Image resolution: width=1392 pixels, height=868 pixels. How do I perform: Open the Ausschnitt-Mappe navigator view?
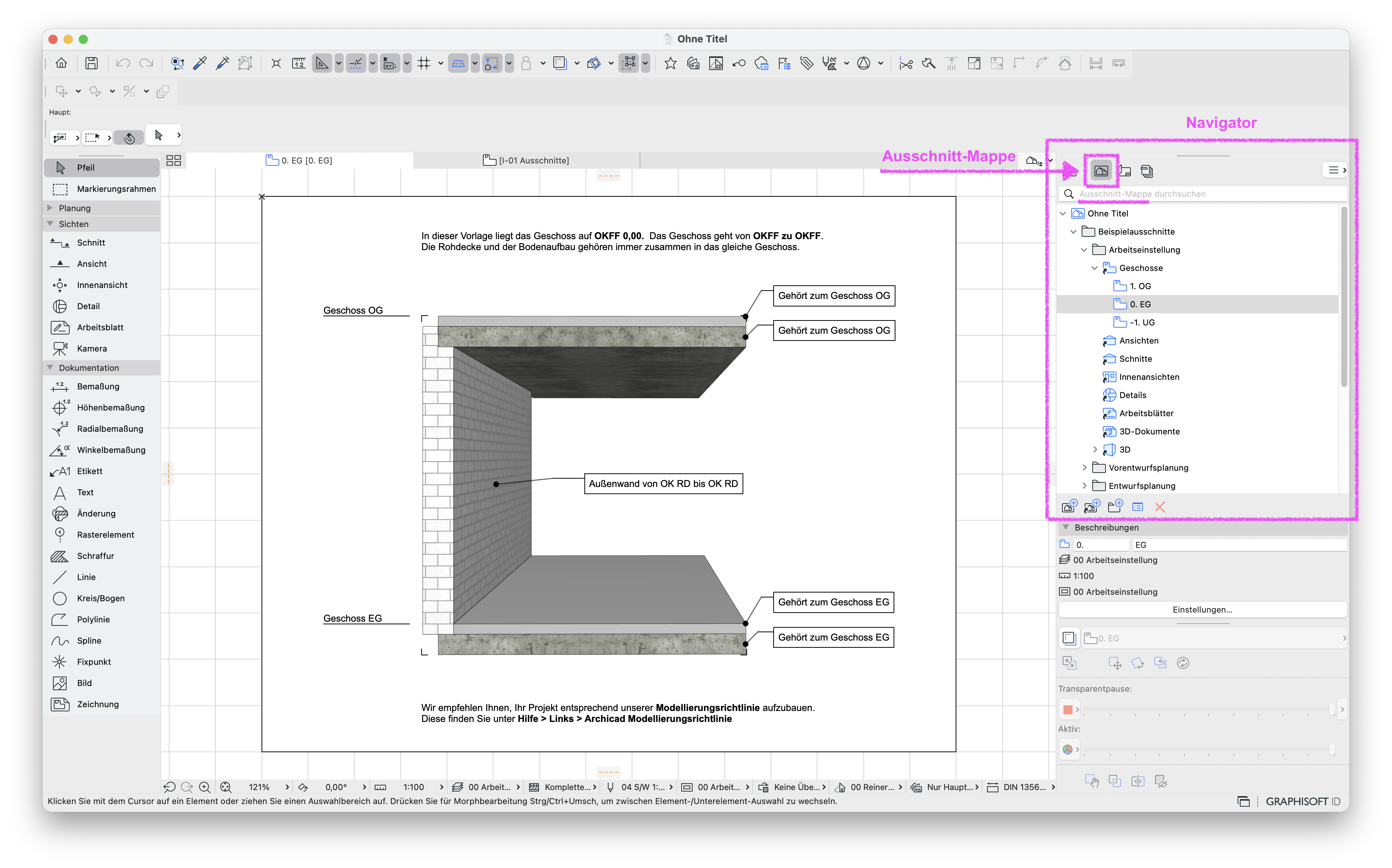click(1101, 171)
